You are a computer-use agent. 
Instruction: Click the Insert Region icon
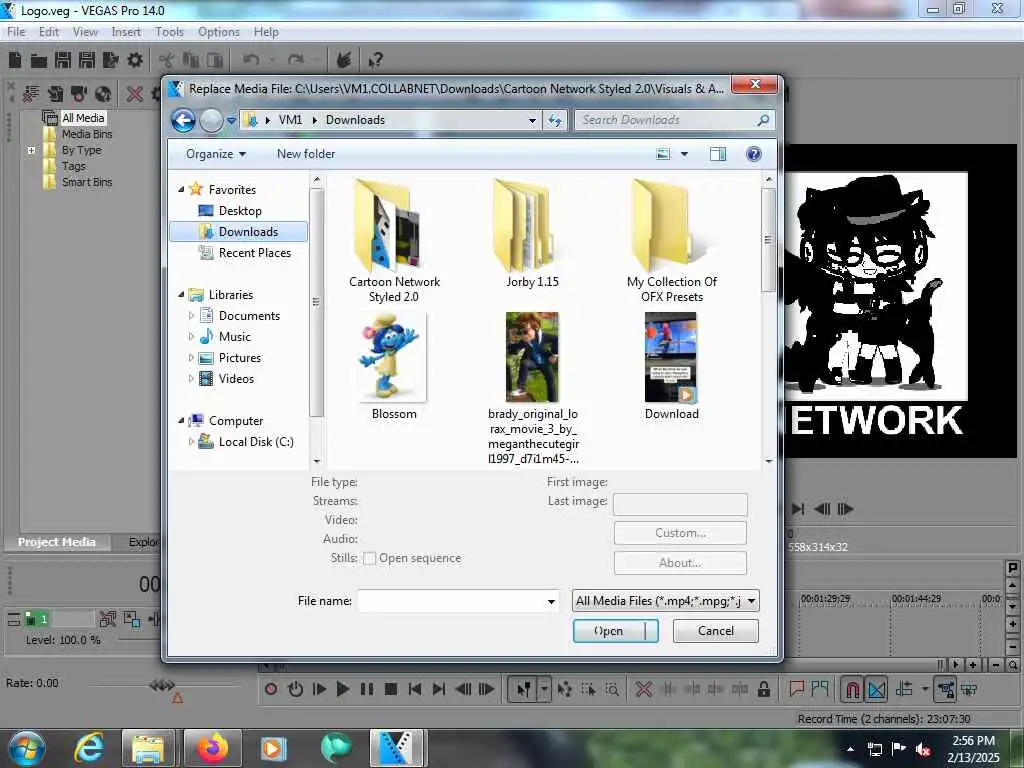(x=820, y=689)
